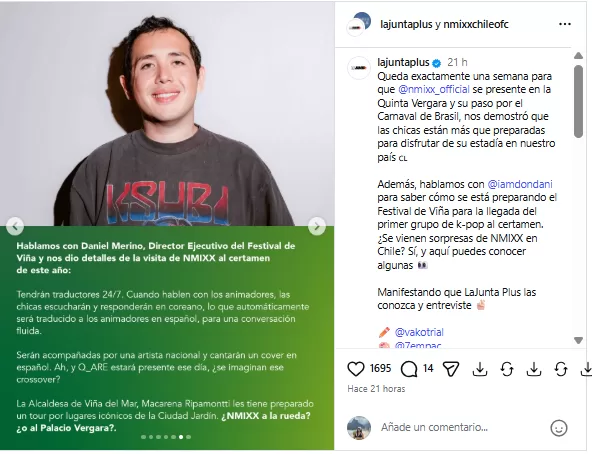Click the Añade un comentario input field

(453, 428)
